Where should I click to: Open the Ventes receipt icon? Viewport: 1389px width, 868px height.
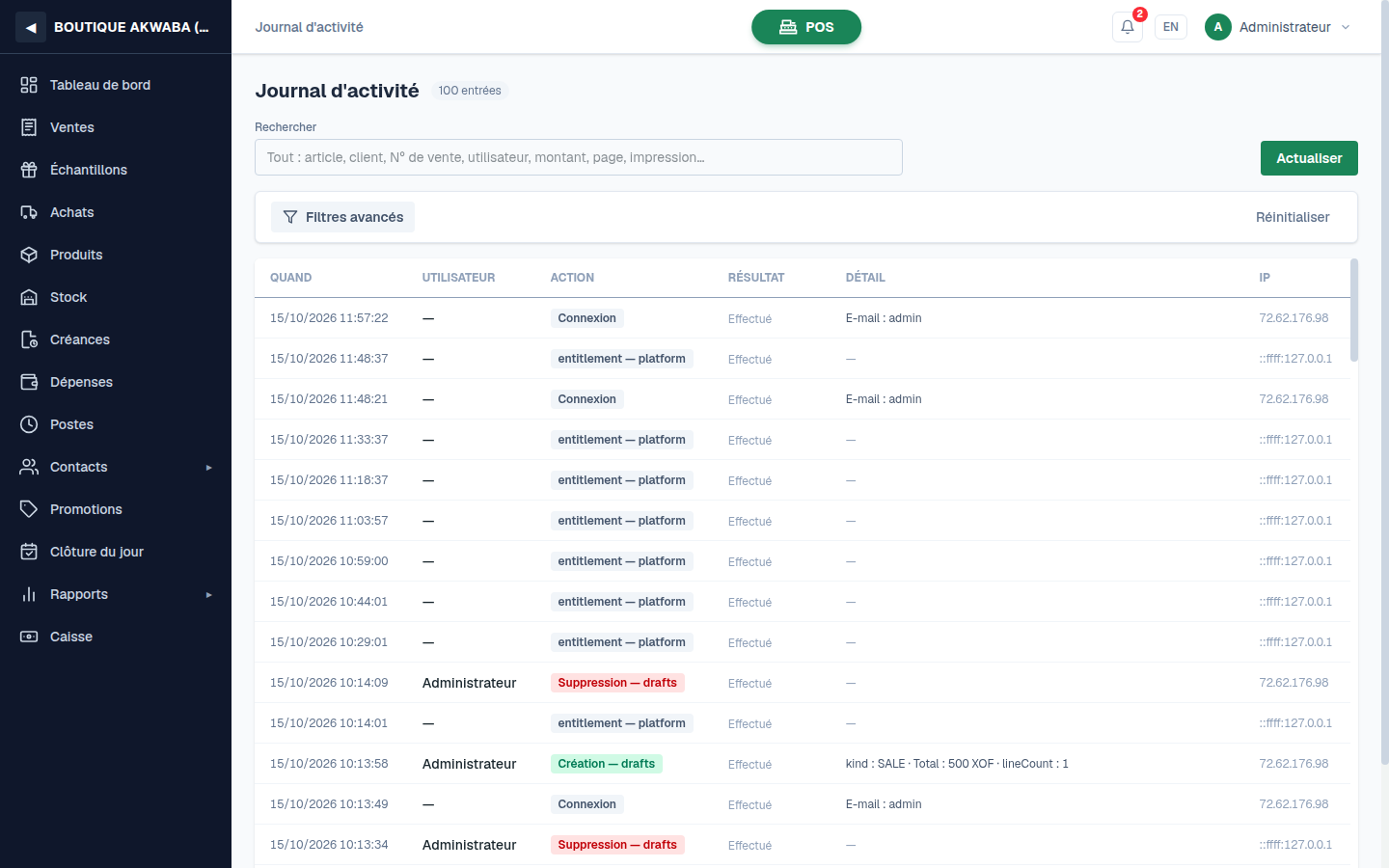pyautogui.click(x=29, y=127)
